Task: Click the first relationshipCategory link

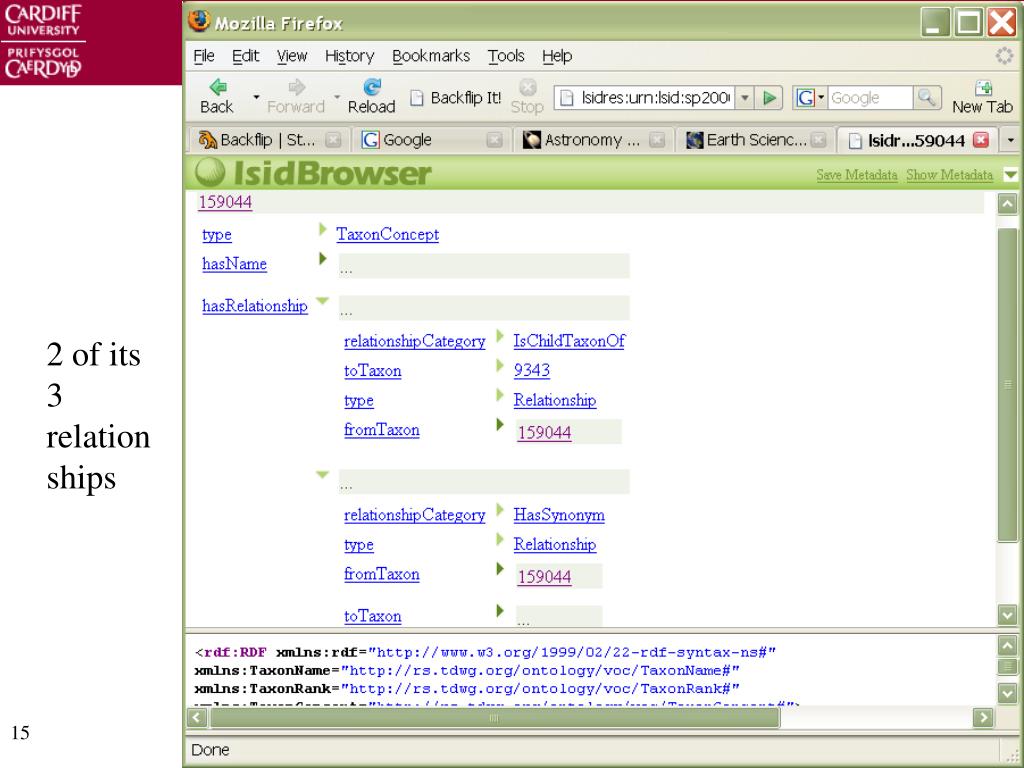Action: pyautogui.click(x=415, y=341)
